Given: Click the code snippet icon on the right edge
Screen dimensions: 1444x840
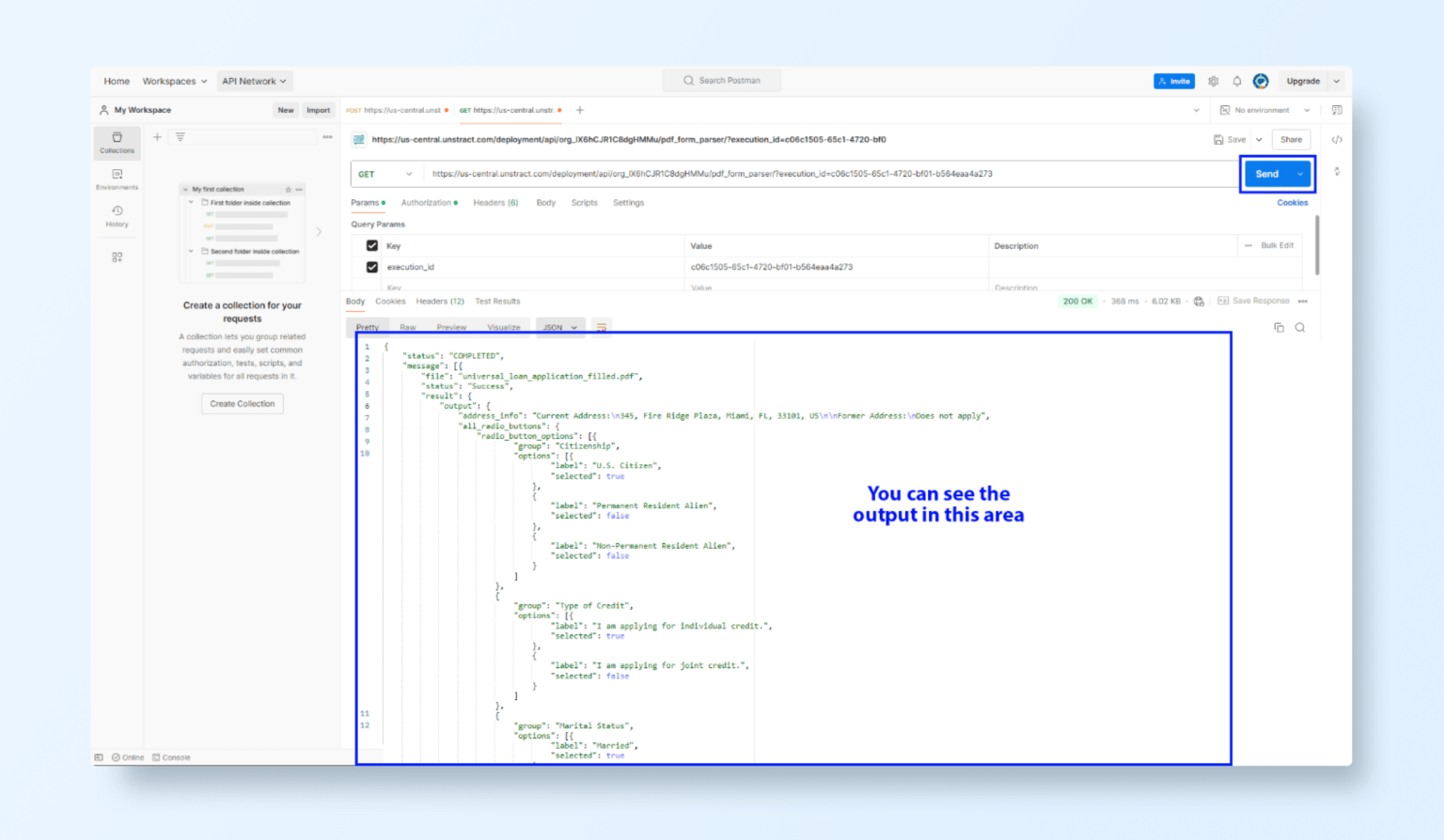Looking at the screenshot, I should point(1337,139).
